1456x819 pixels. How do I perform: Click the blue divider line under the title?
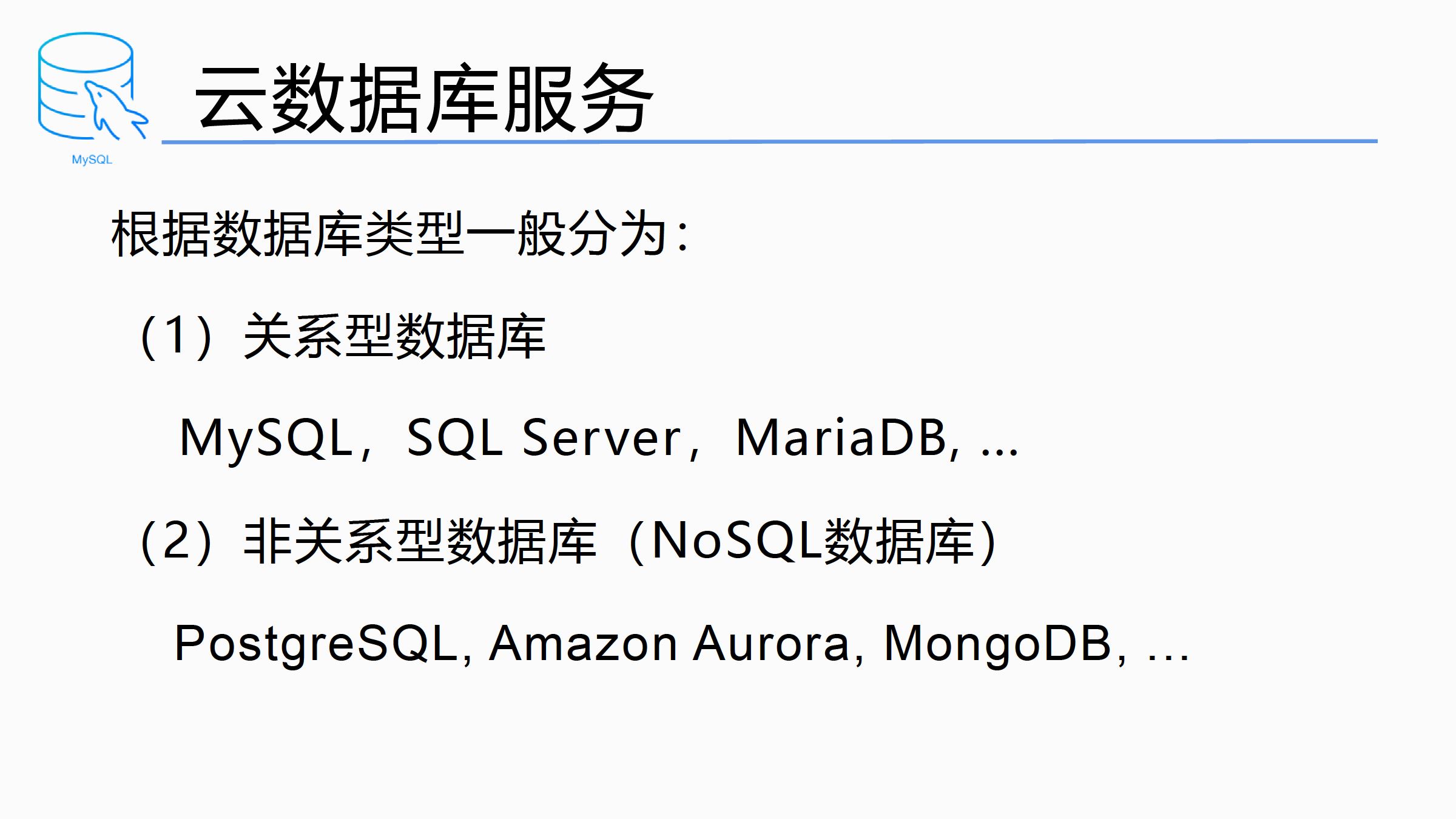pos(769,141)
